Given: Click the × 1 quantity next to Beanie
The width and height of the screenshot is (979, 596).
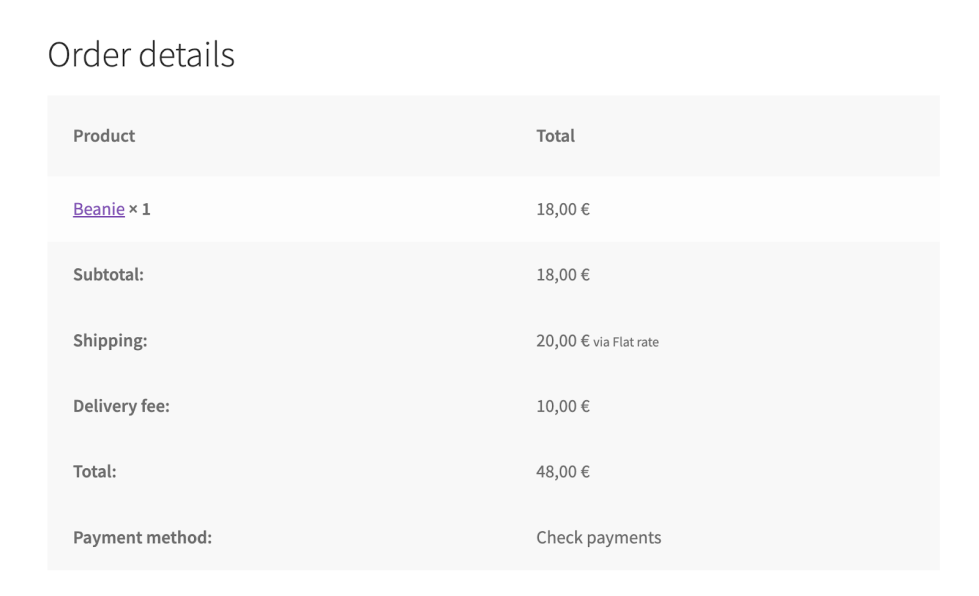Looking at the screenshot, I should pyautogui.click(x=139, y=209).
